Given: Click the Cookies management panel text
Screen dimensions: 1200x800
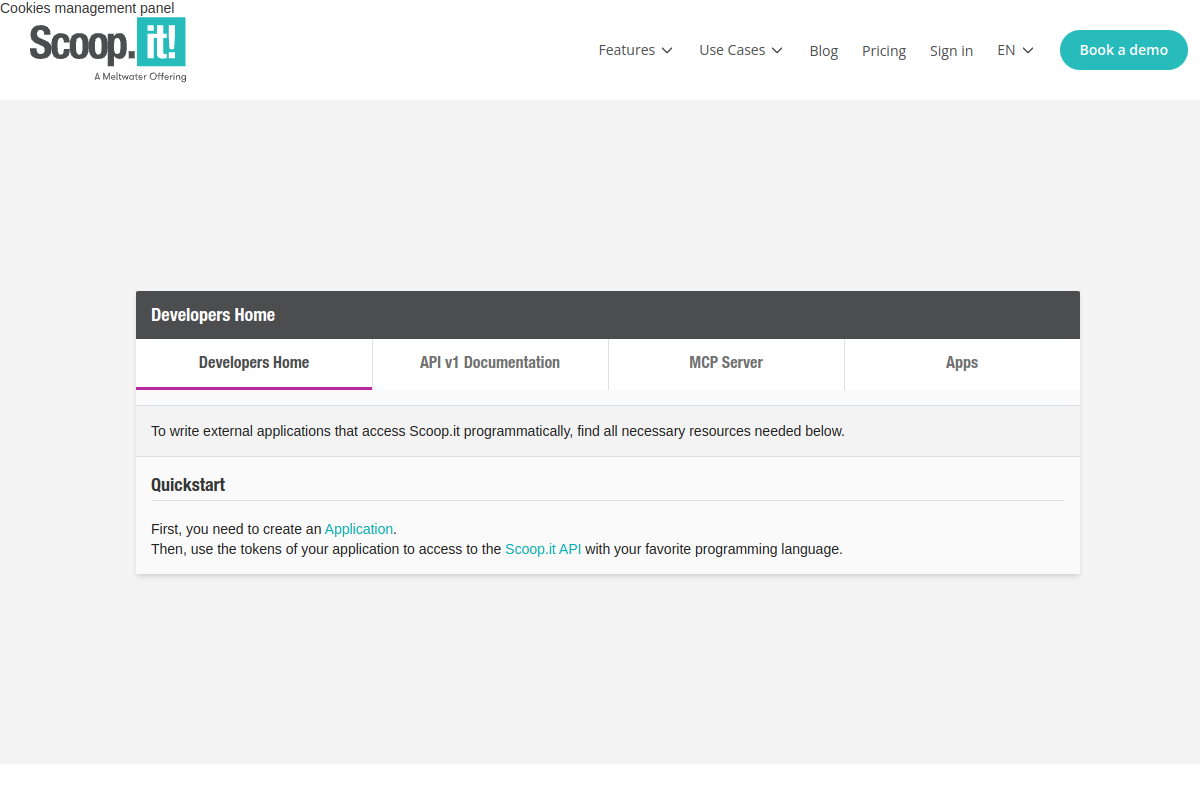Looking at the screenshot, I should (x=87, y=8).
